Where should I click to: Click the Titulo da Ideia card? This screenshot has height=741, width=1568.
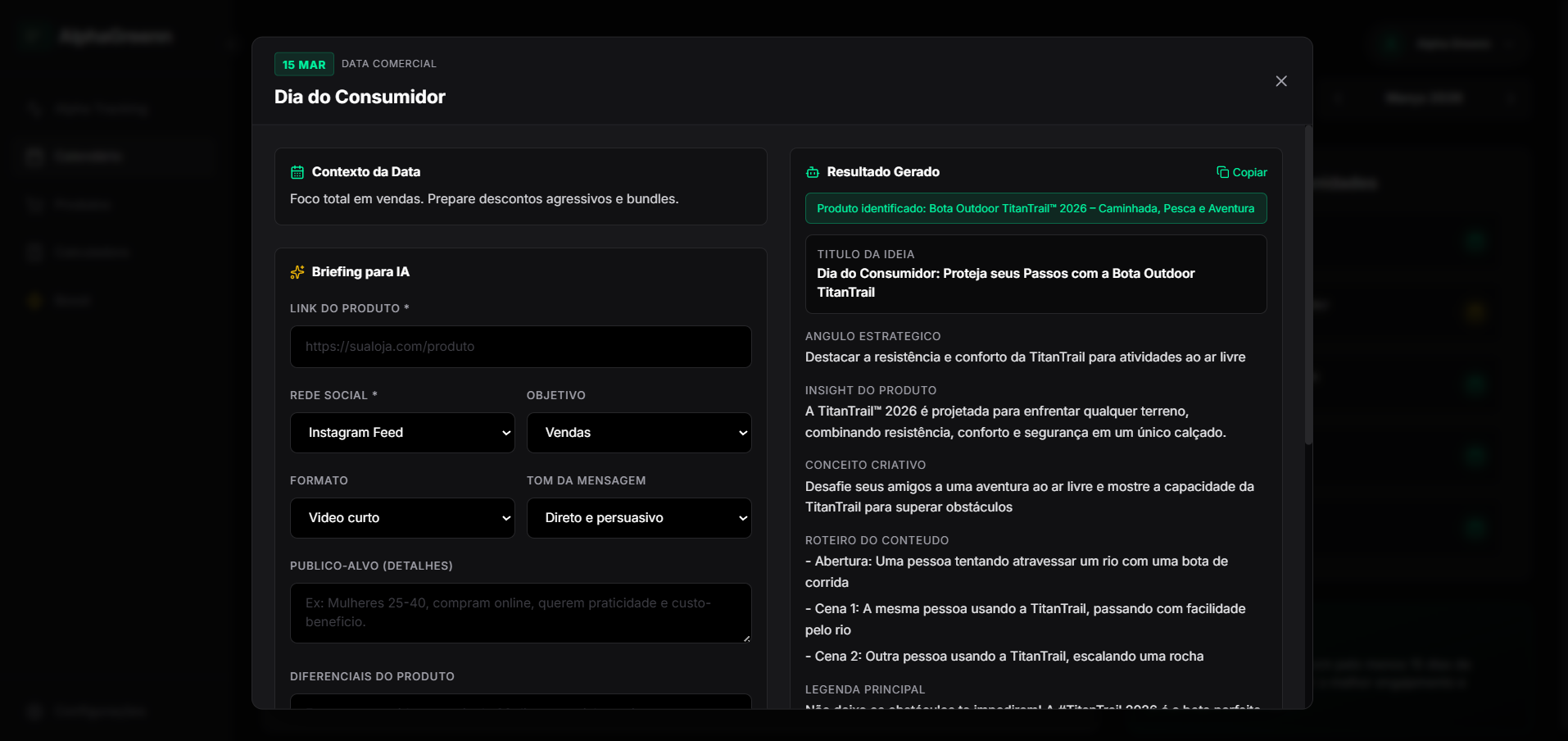point(1036,275)
